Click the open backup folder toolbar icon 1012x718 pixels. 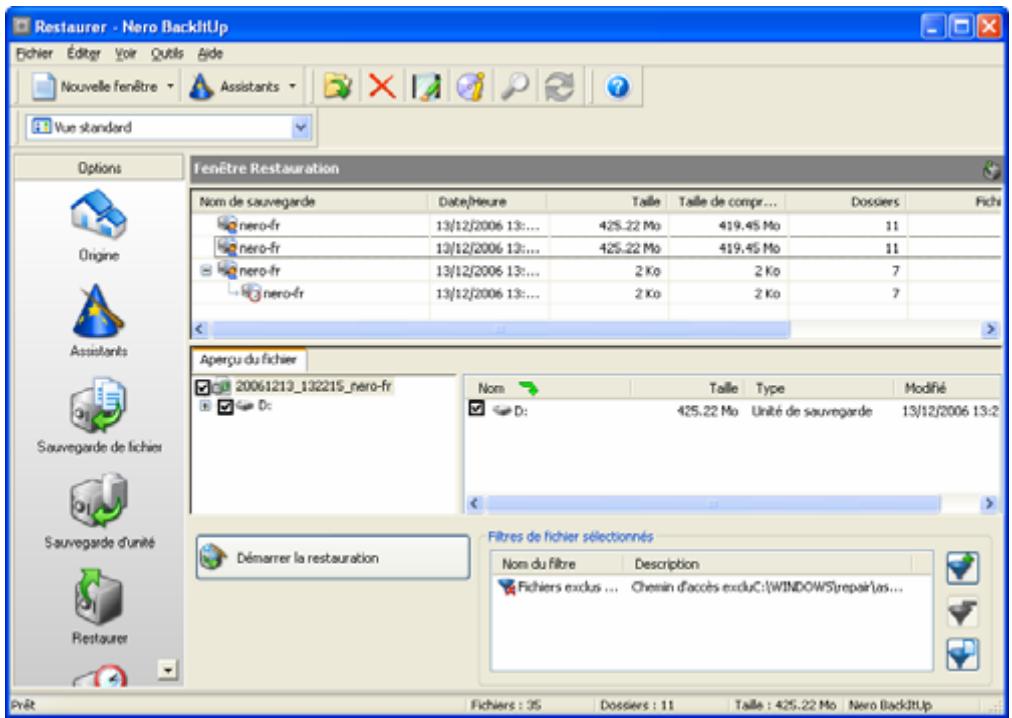click(x=338, y=87)
